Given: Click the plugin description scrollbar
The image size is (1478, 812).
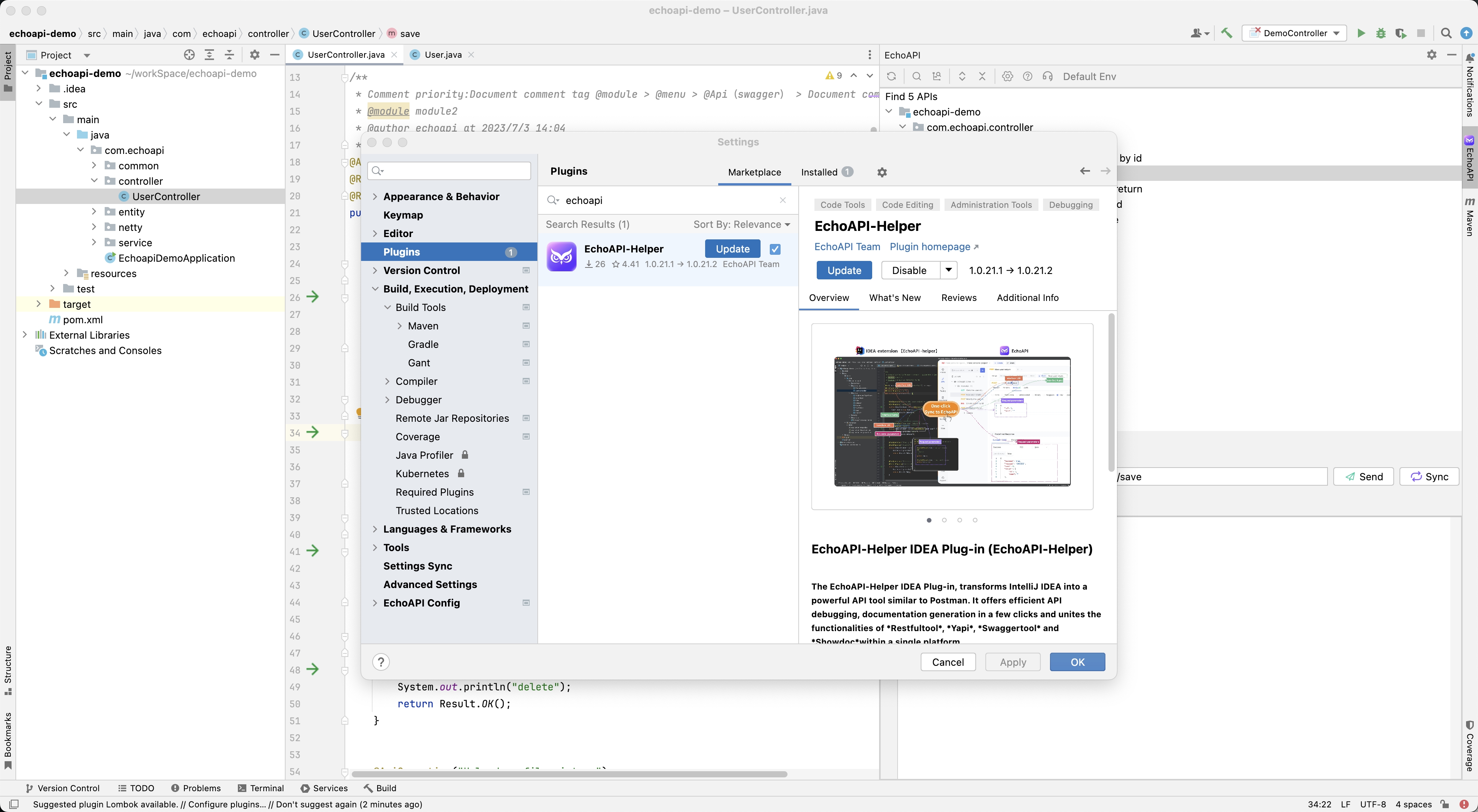Looking at the screenshot, I should click(x=1111, y=393).
